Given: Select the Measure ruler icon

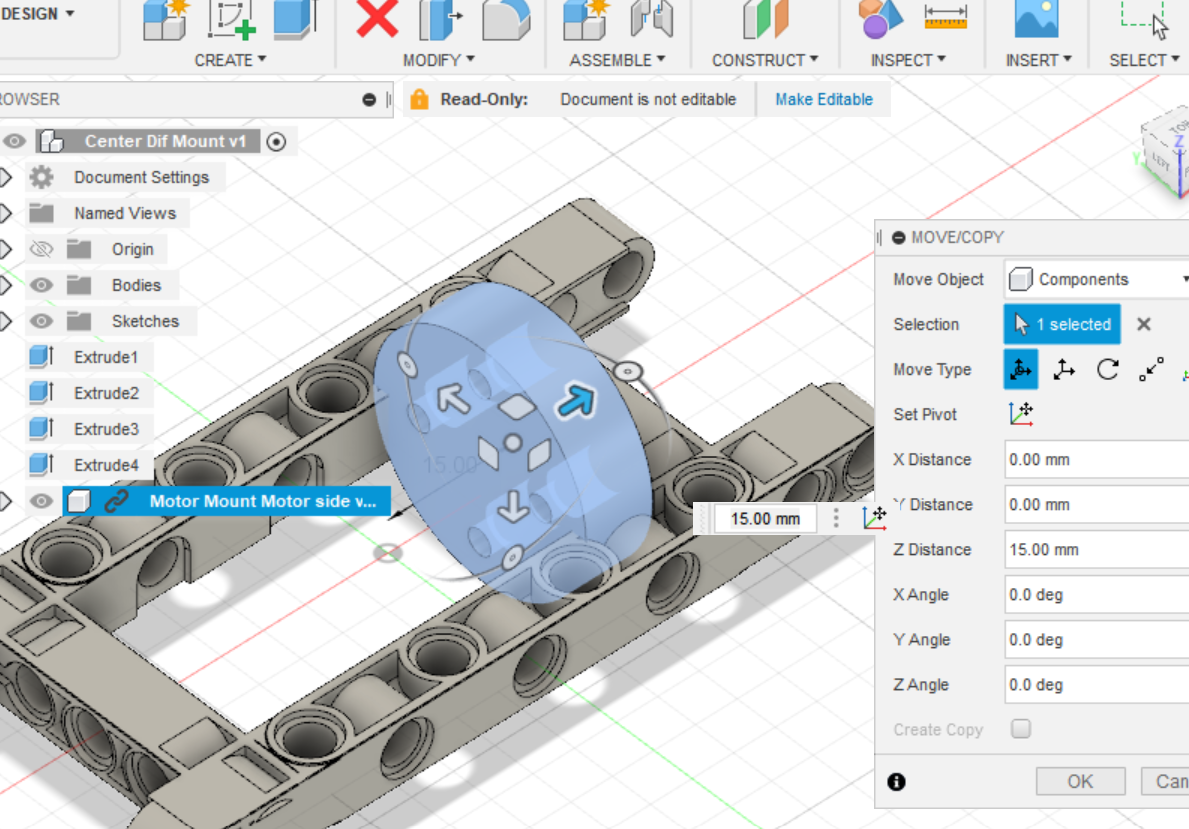Looking at the screenshot, I should pyautogui.click(x=946, y=17).
